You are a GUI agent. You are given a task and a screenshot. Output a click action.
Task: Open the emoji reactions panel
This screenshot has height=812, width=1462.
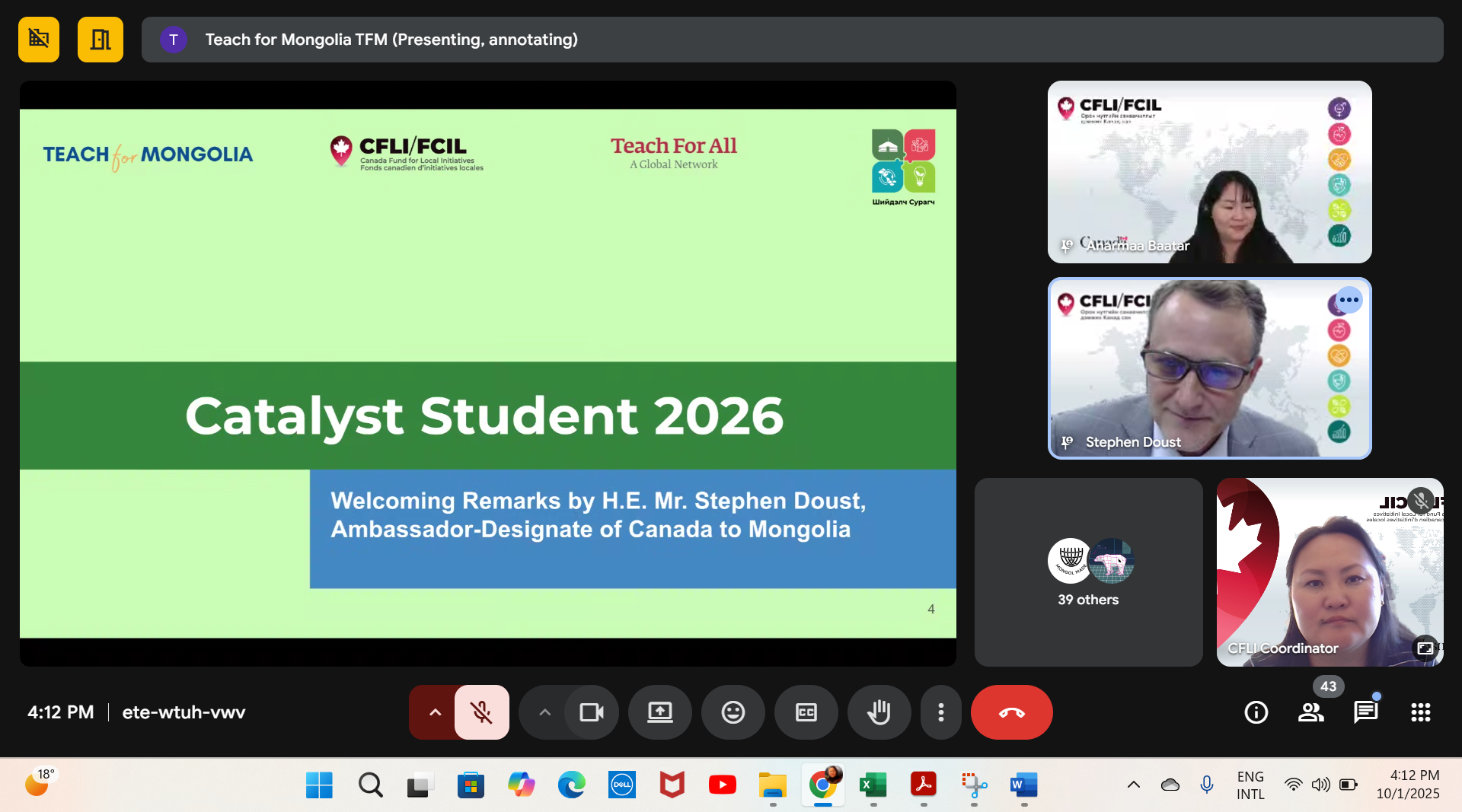733,712
